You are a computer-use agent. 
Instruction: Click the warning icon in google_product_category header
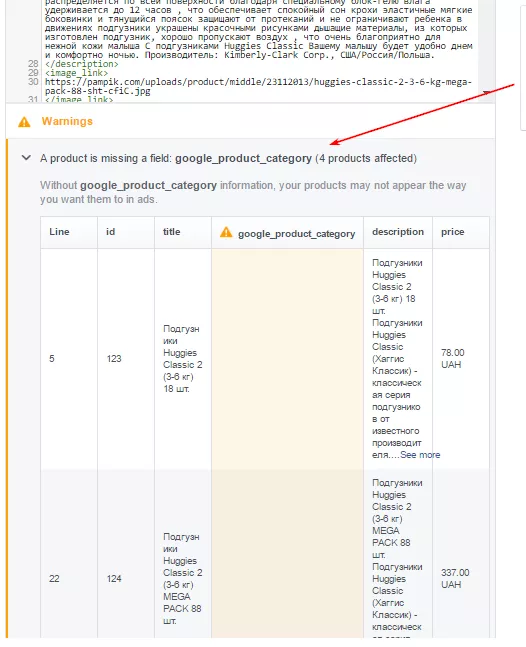pyautogui.click(x=226, y=232)
